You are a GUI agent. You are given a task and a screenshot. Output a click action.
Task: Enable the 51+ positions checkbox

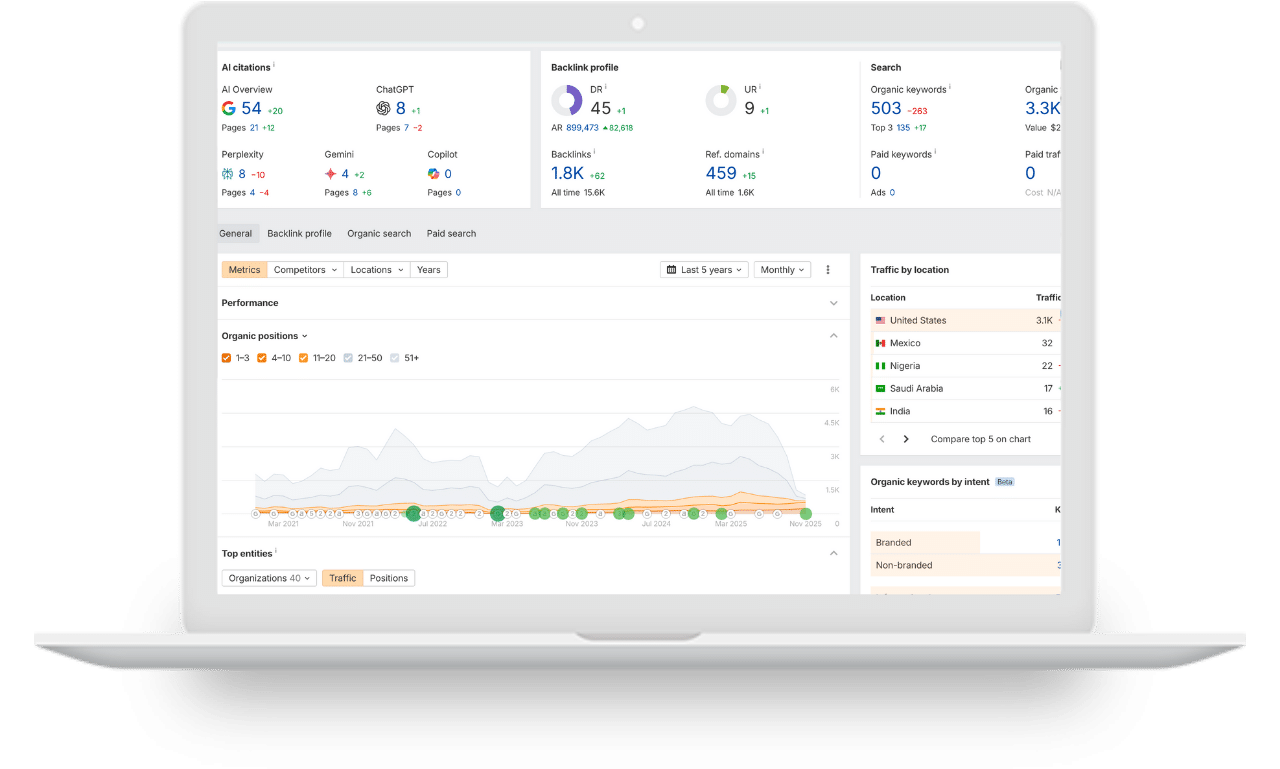coord(395,357)
